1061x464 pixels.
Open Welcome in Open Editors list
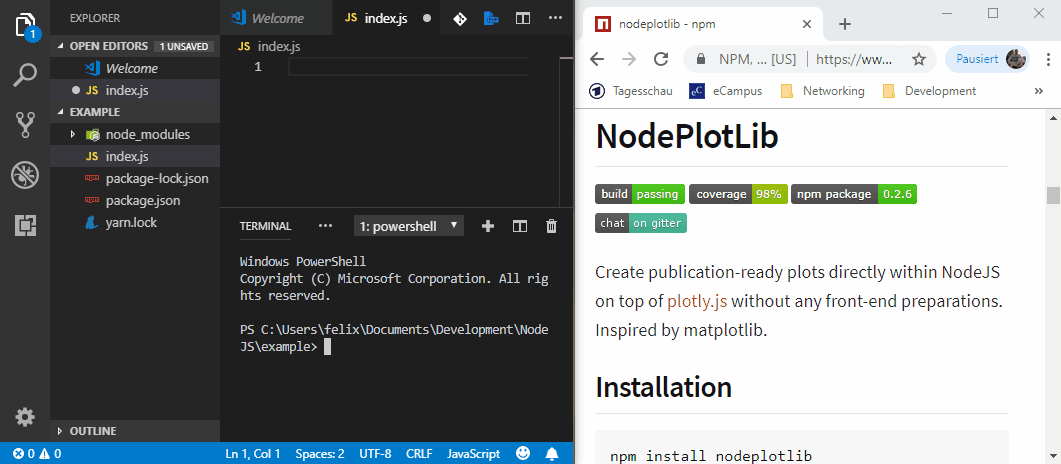(x=135, y=68)
